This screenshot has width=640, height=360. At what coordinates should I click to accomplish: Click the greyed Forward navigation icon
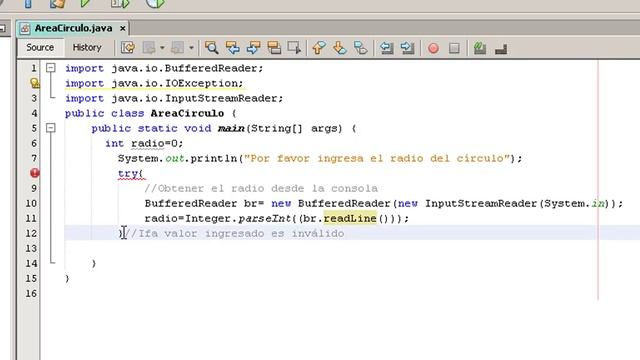pos(178,48)
